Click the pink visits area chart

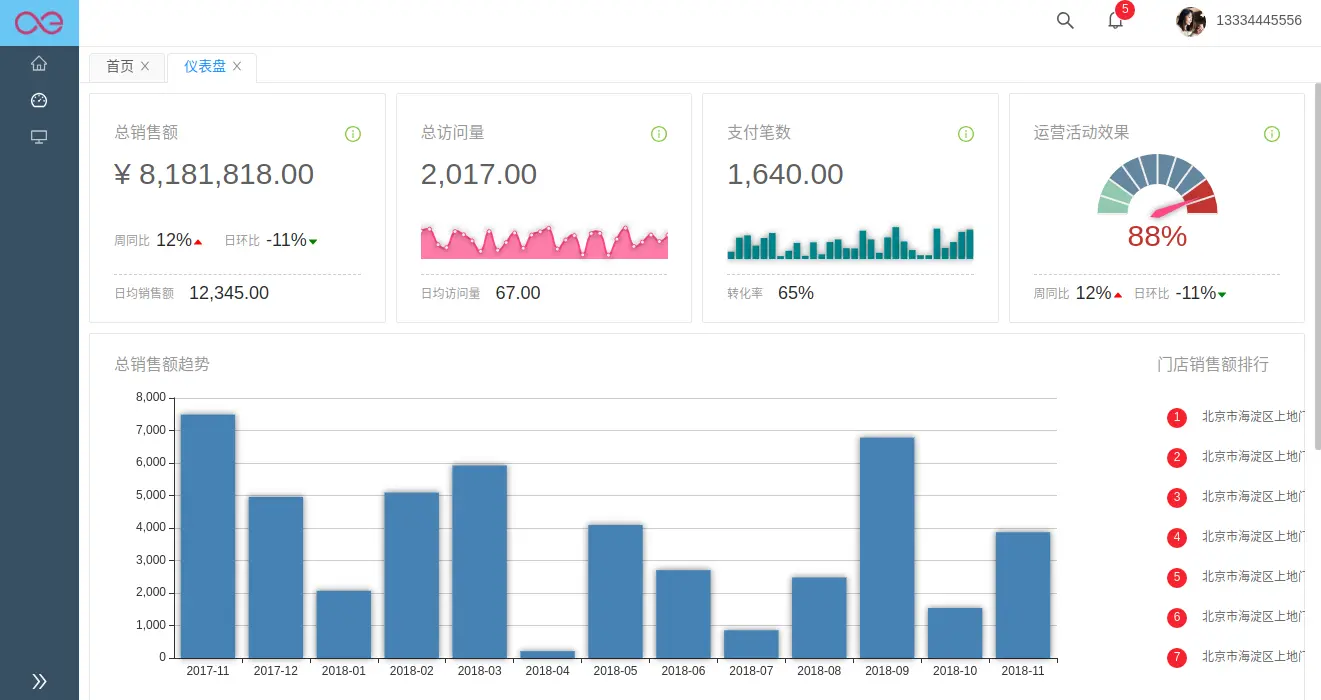click(x=544, y=241)
